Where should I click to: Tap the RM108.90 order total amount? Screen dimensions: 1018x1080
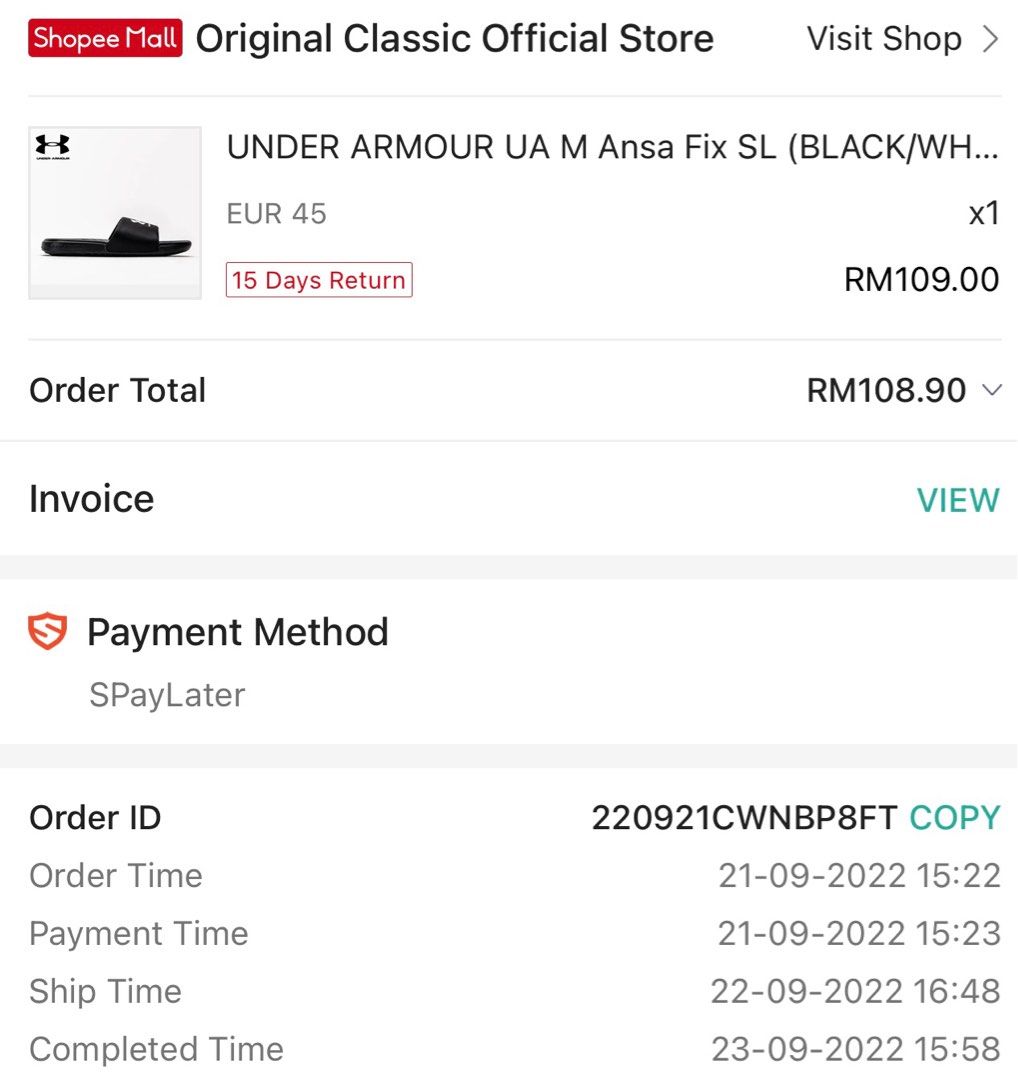(886, 391)
